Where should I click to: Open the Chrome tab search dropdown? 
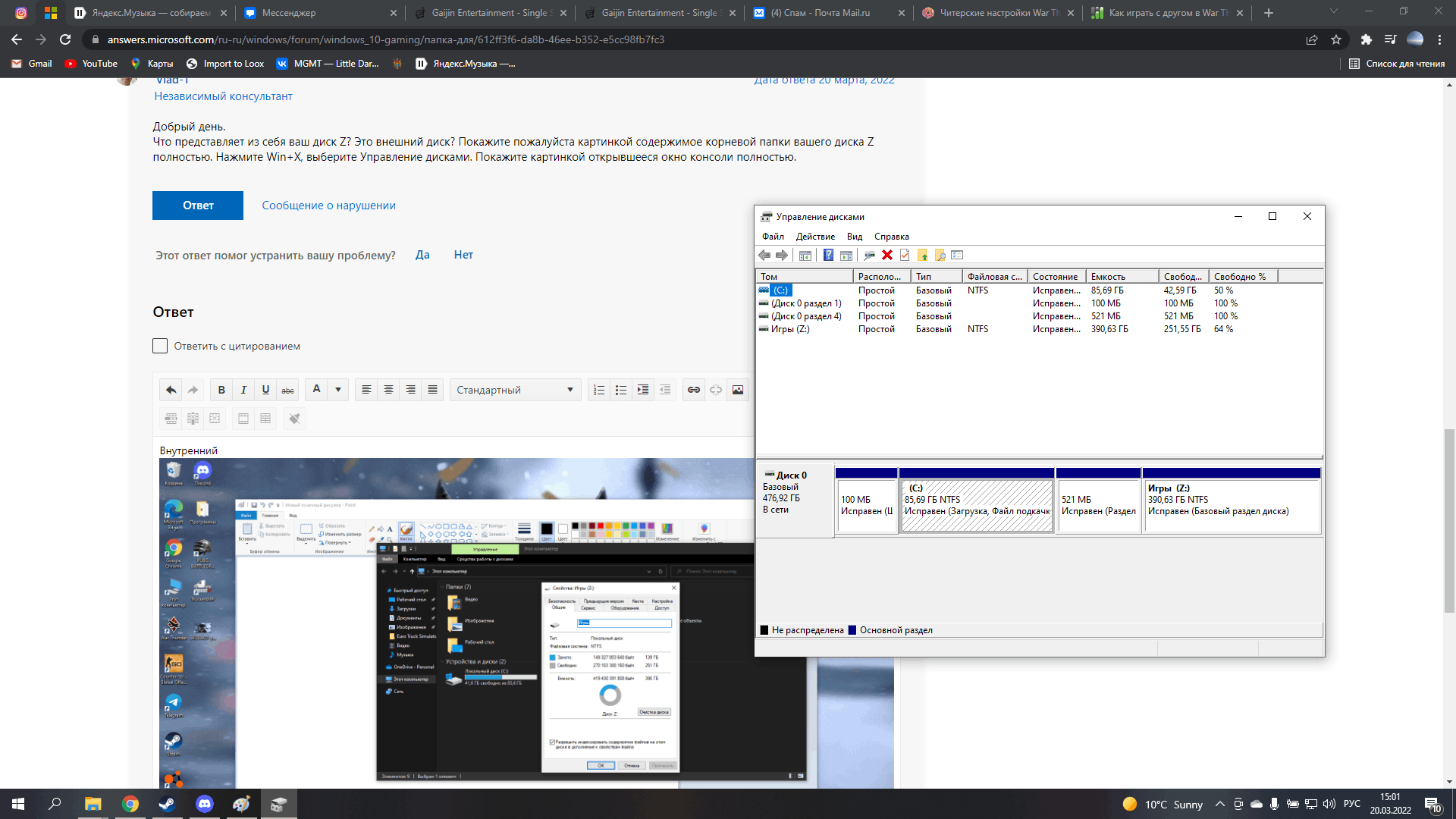pos(1333,12)
